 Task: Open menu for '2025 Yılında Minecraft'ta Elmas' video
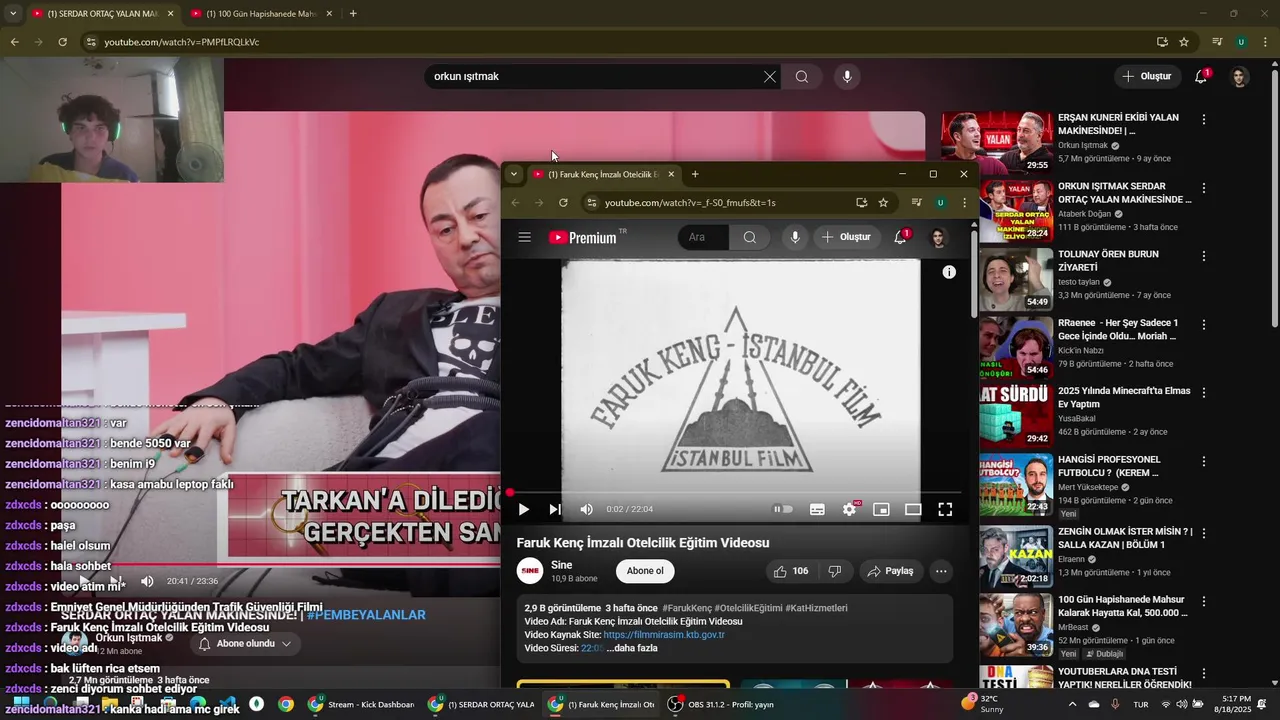1204,393
